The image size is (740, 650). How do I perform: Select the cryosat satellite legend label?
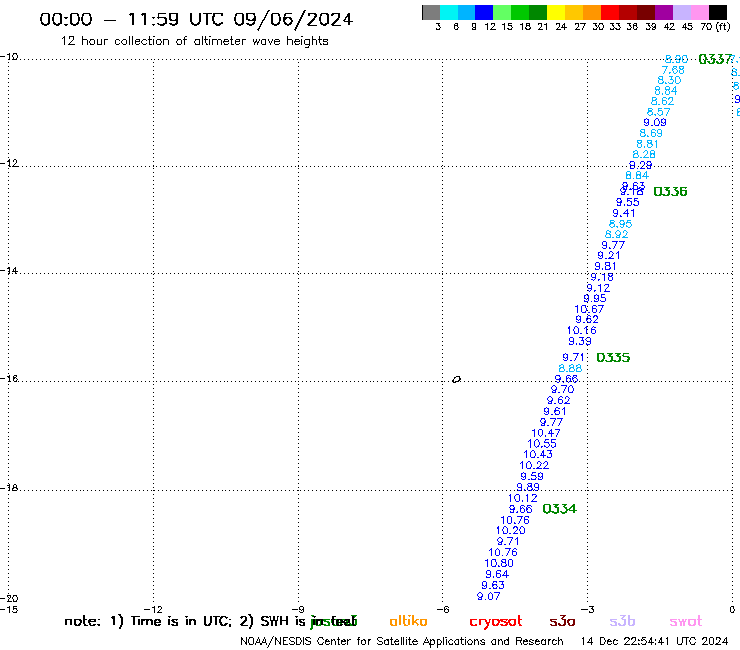496,622
